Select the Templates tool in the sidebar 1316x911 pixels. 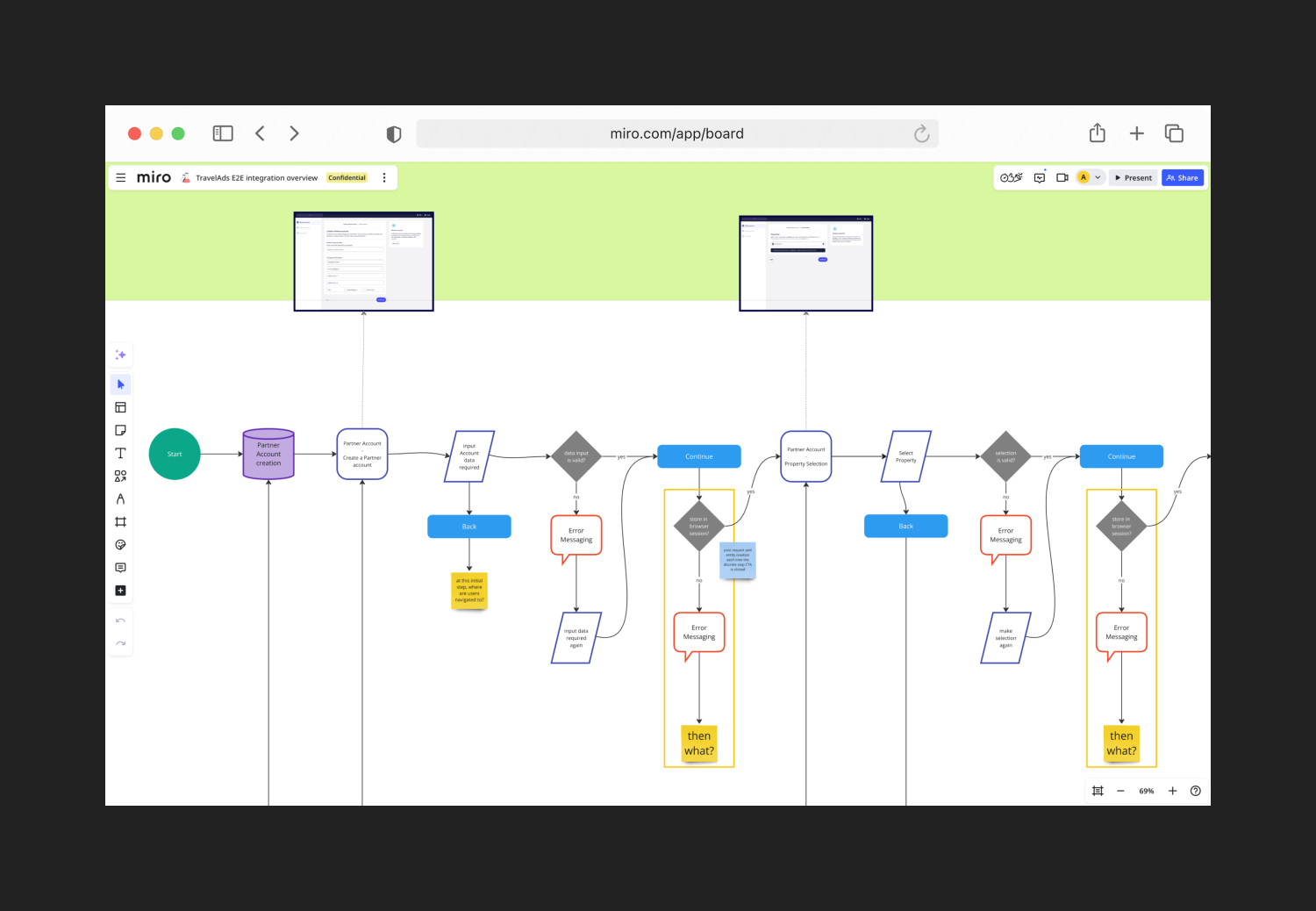(x=120, y=406)
